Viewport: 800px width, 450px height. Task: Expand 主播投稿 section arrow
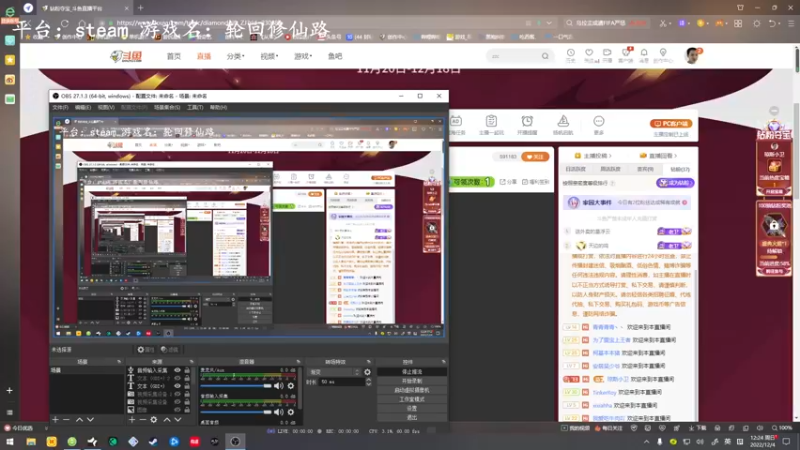point(610,156)
